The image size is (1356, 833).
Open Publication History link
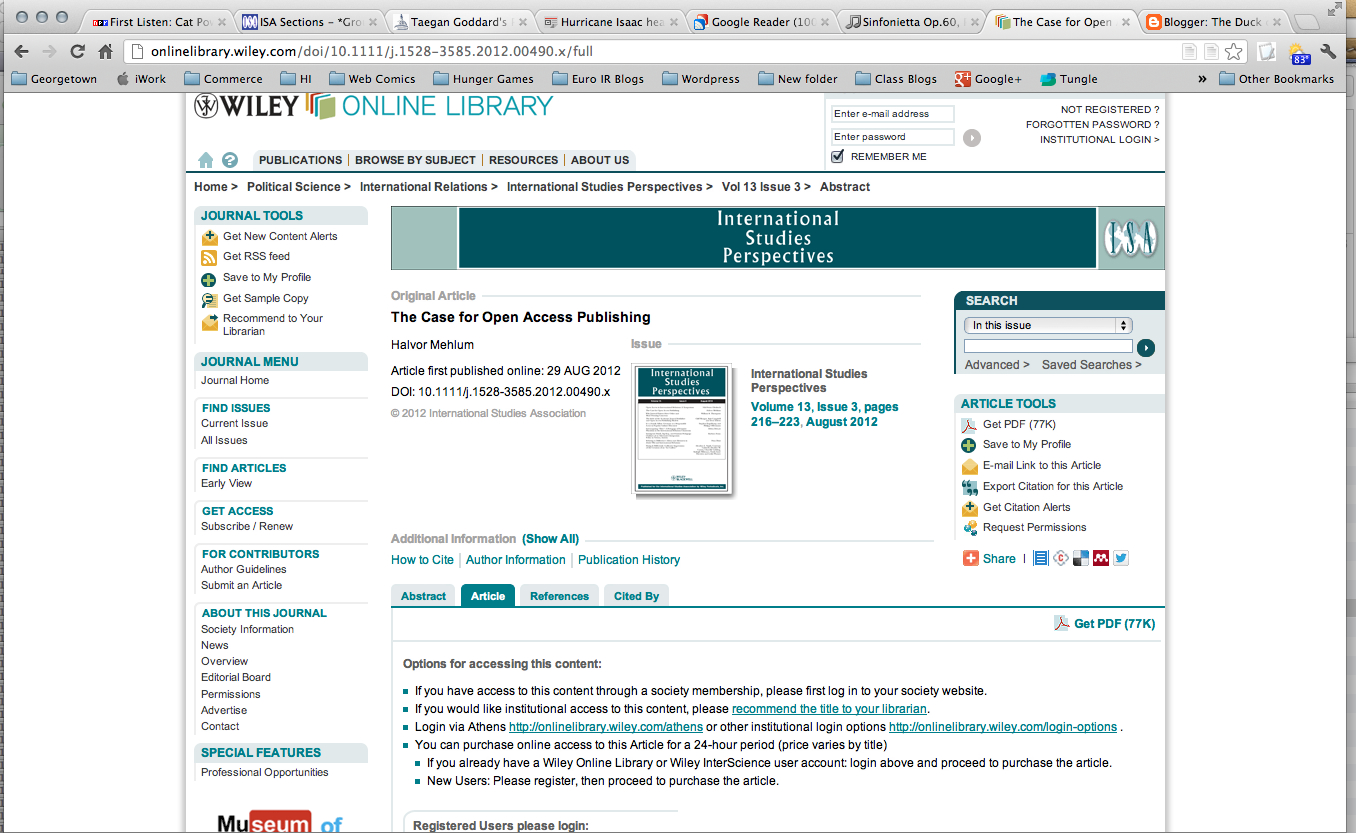(x=629, y=560)
